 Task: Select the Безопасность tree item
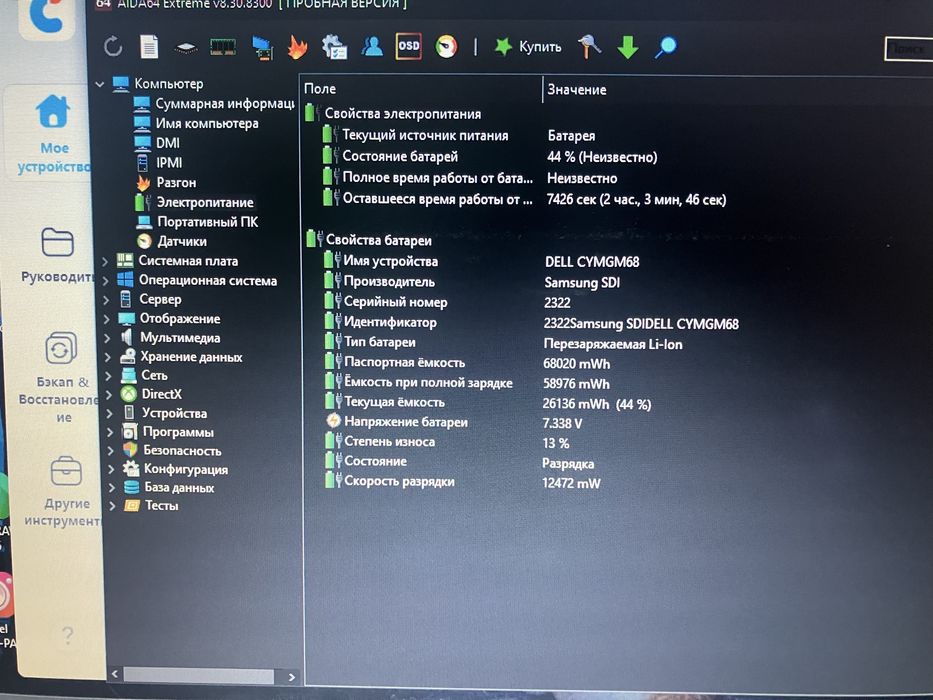(x=182, y=451)
